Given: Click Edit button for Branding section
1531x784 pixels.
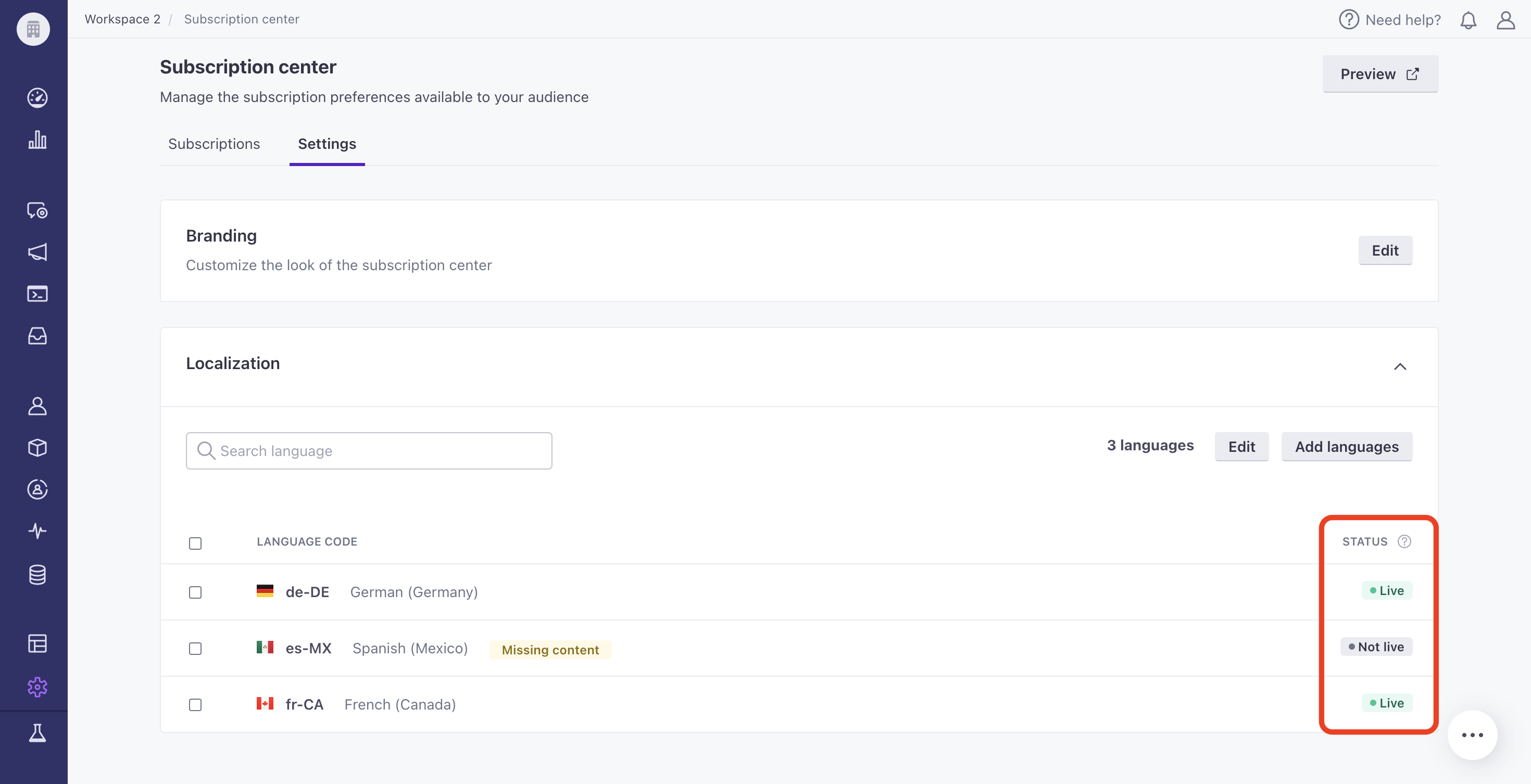Looking at the screenshot, I should click(x=1385, y=250).
